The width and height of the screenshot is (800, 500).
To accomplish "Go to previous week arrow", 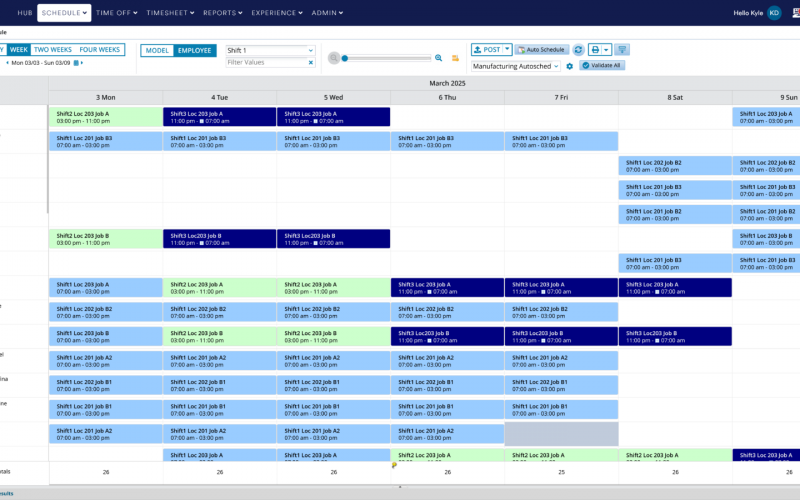I will [x=7, y=63].
